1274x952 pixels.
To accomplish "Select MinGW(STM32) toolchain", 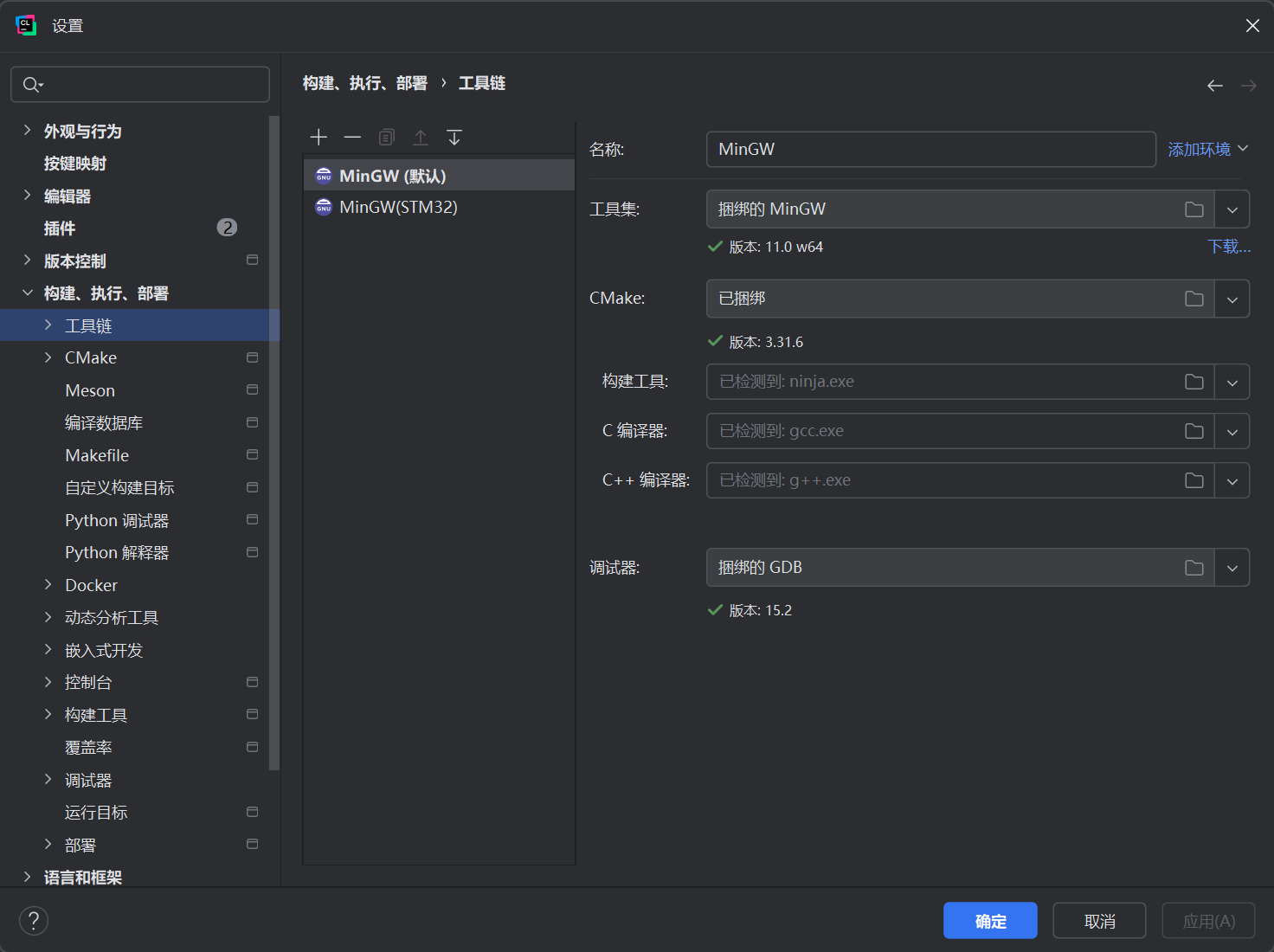I will point(439,208).
